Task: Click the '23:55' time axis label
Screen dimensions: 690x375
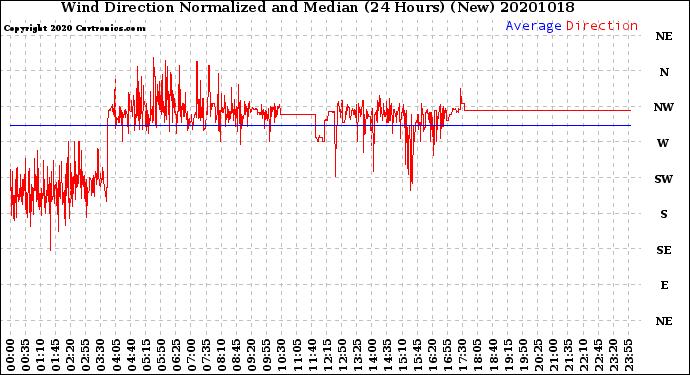Action: [x=629, y=355]
